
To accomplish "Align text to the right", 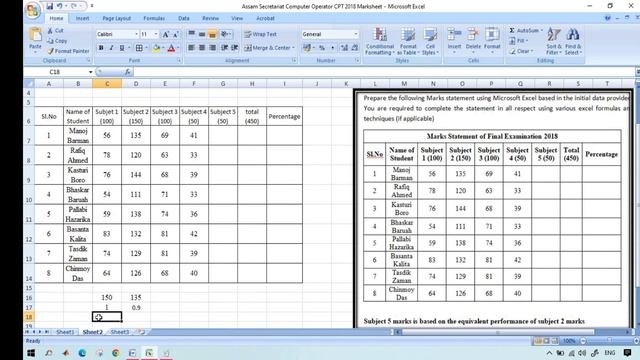I will [x=212, y=48].
